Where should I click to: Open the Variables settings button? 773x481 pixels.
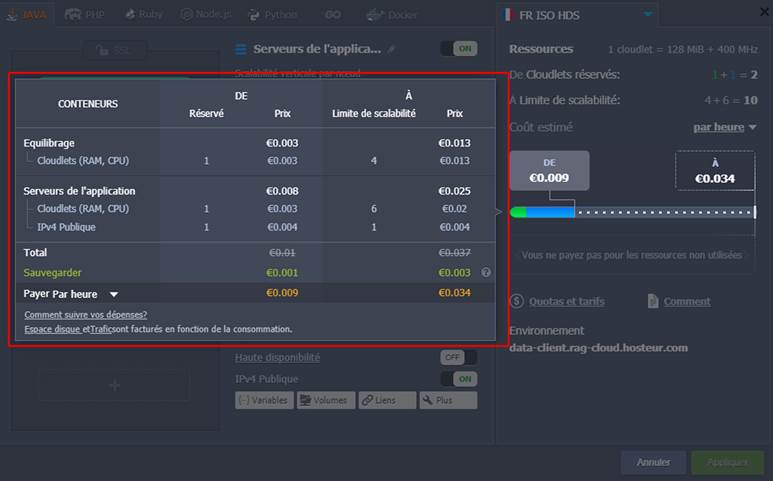pos(265,400)
